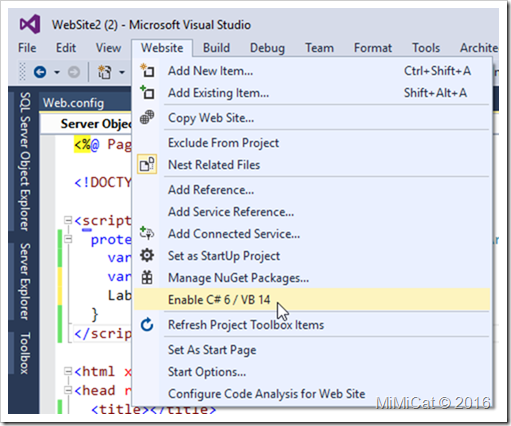
Task: Click the Add New Item icon
Action: (147, 71)
